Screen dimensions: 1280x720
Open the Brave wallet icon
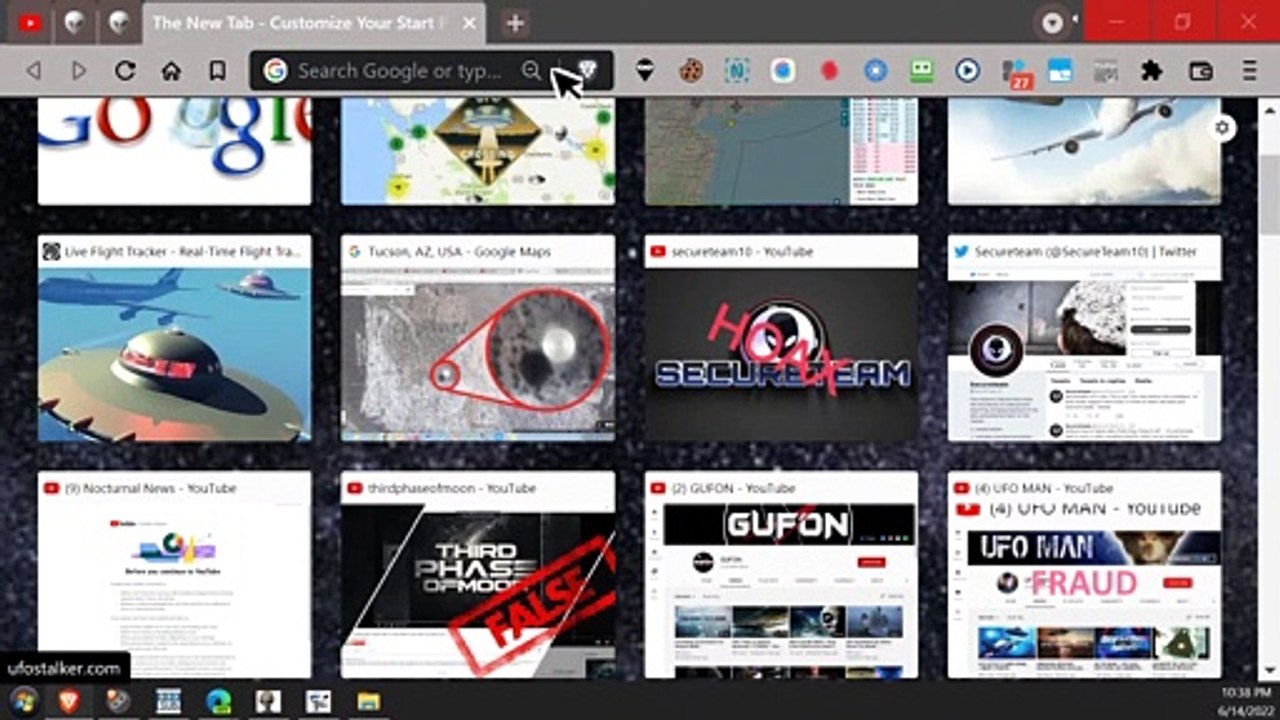tap(1200, 71)
